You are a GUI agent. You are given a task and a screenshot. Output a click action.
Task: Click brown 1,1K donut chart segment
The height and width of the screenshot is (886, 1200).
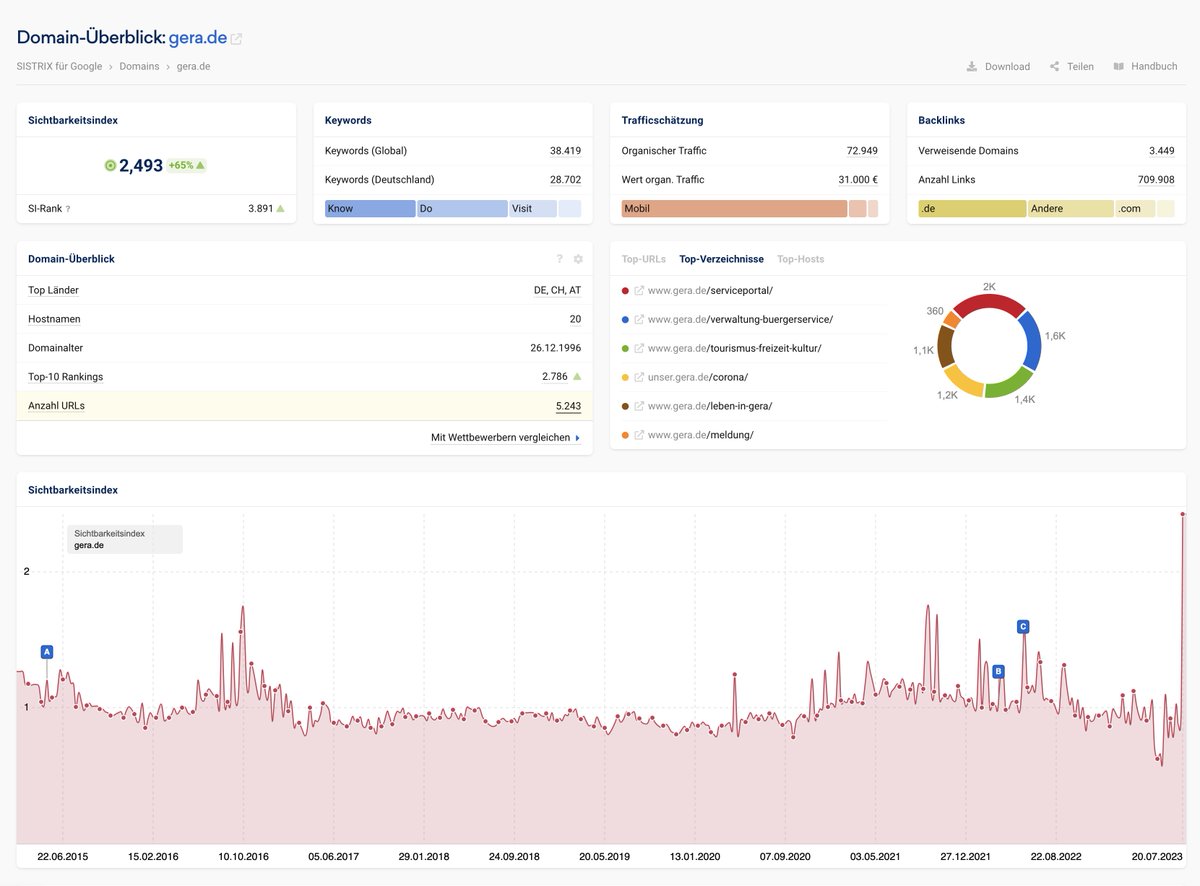point(945,346)
